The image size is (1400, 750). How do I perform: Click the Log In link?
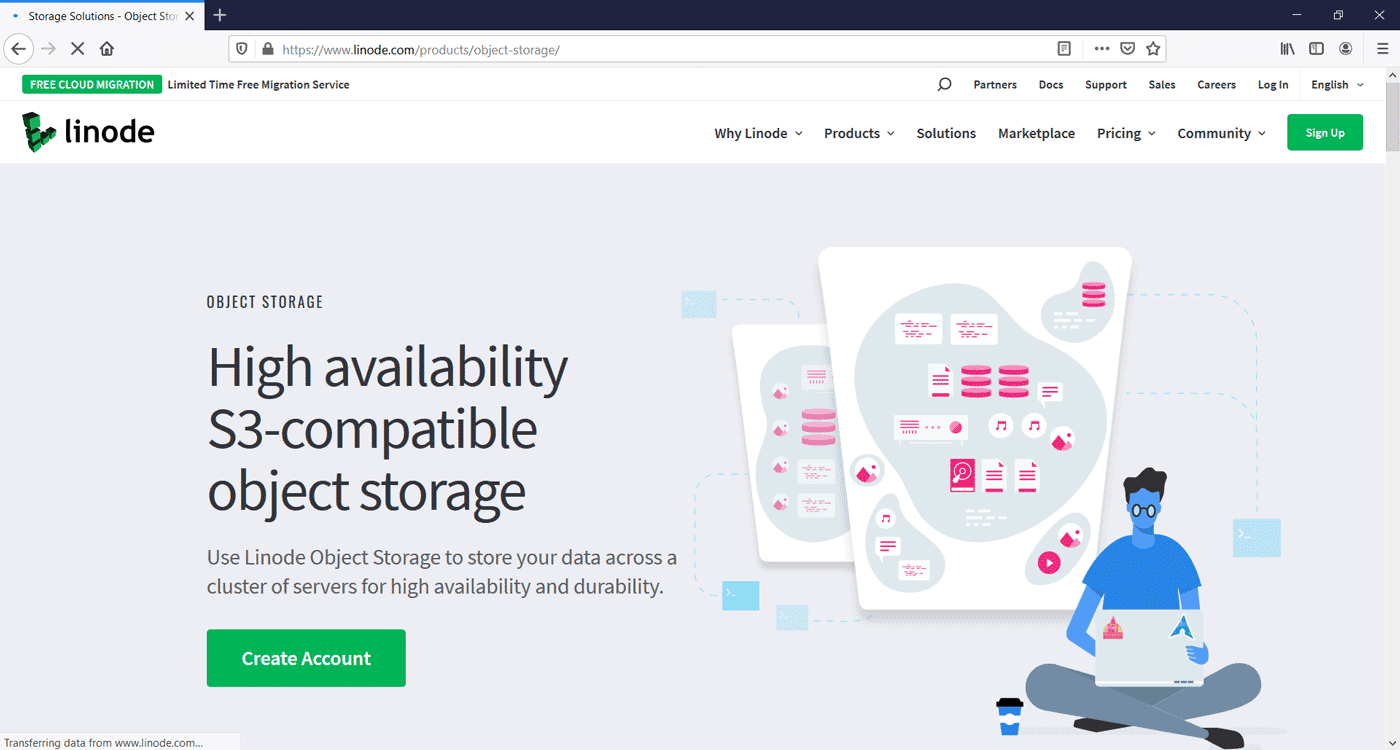click(1273, 85)
